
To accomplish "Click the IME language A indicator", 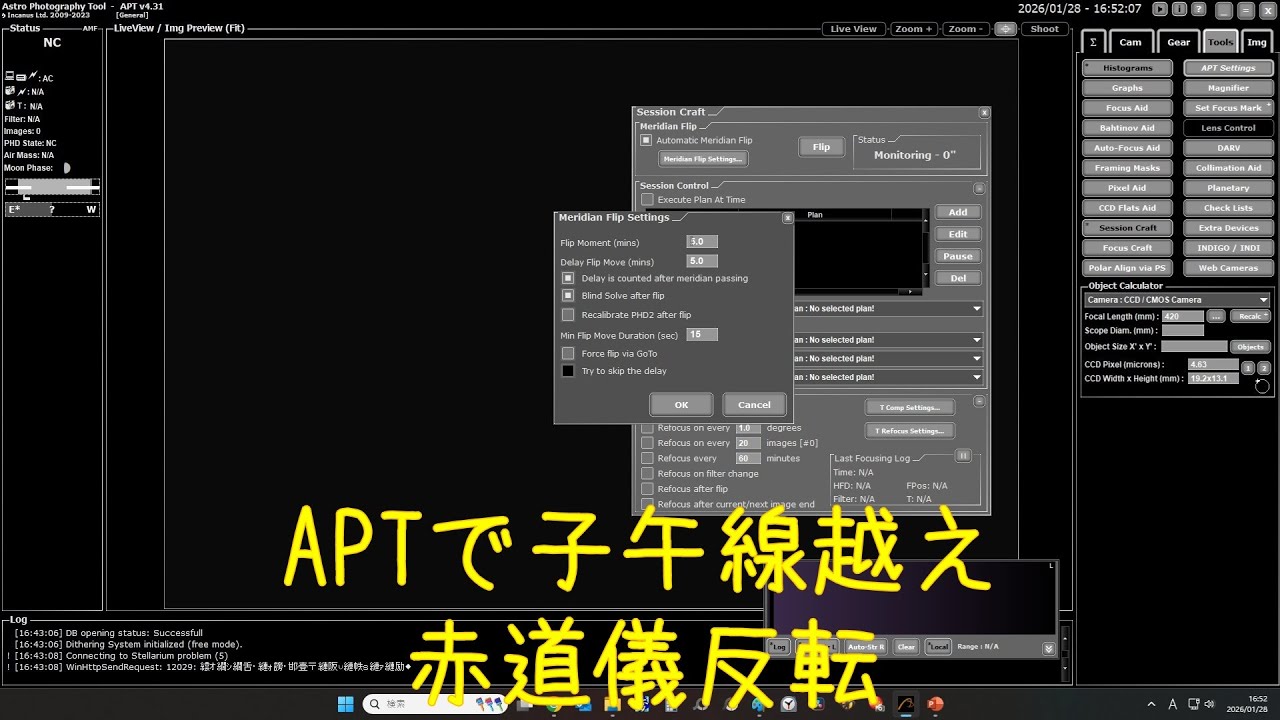I will (x=1172, y=704).
